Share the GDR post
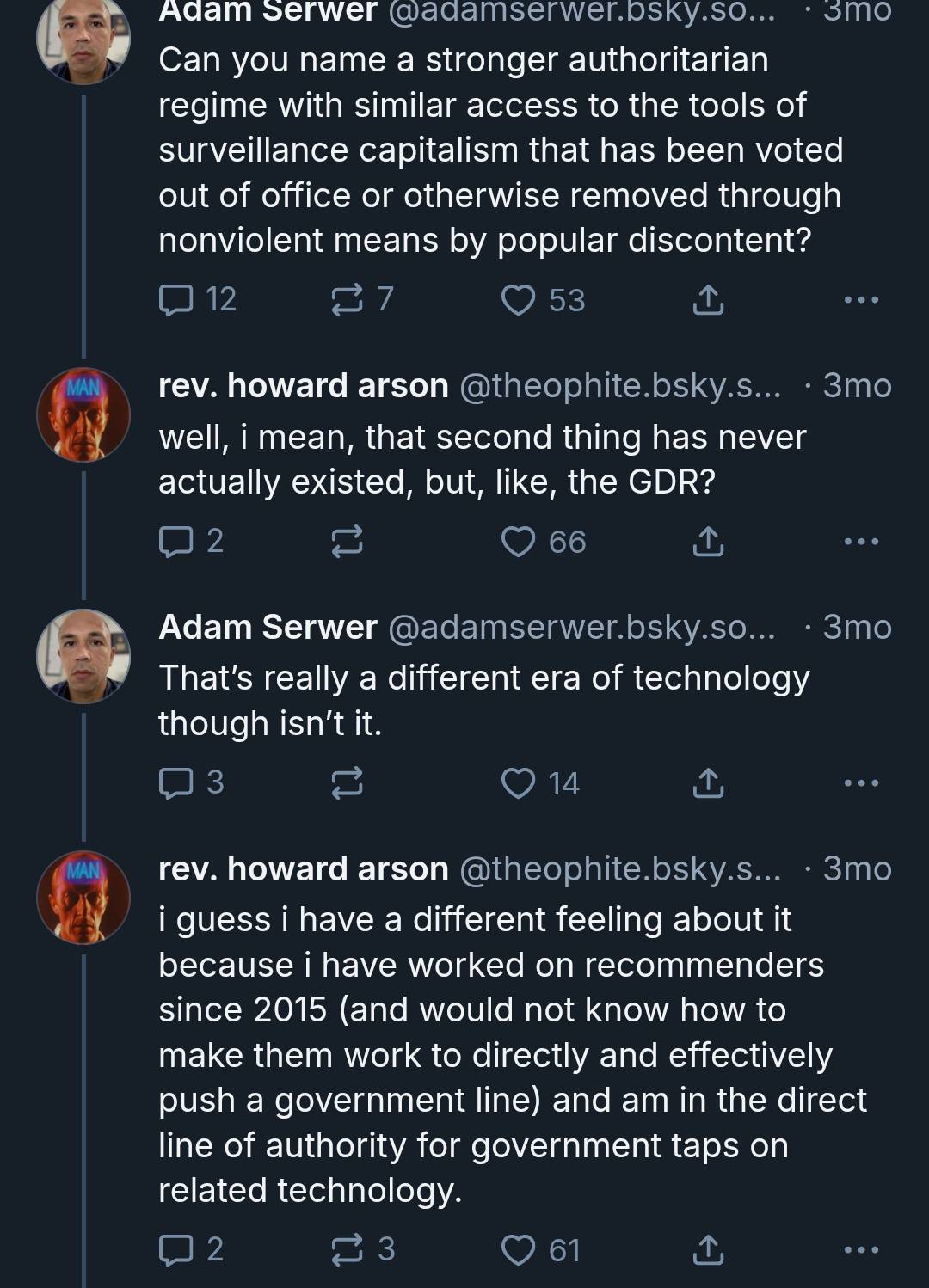The width and height of the screenshot is (929, 1288). click(x=707, y=542)
